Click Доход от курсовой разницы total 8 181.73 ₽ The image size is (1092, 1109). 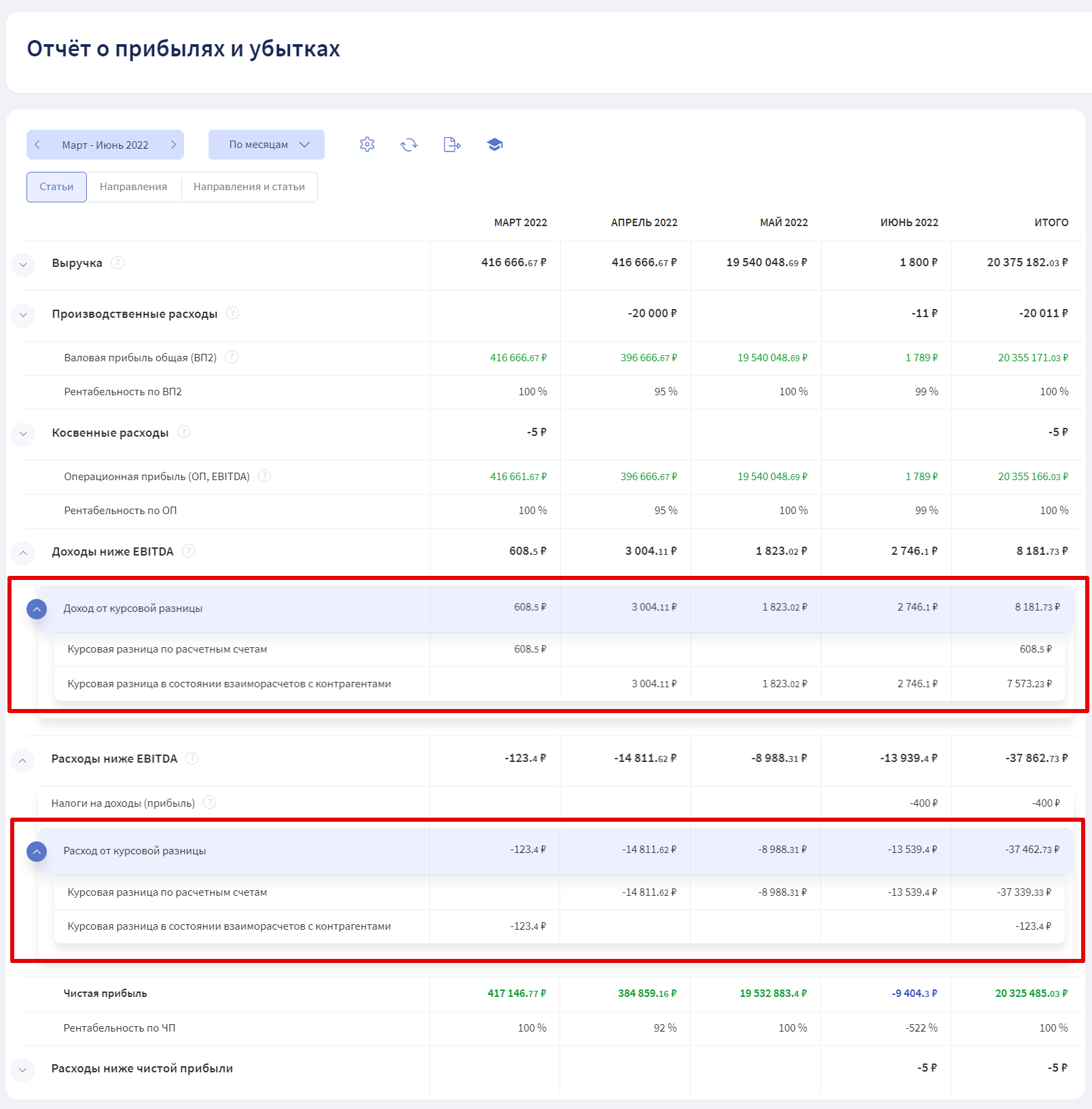[x=1037, y=607]
